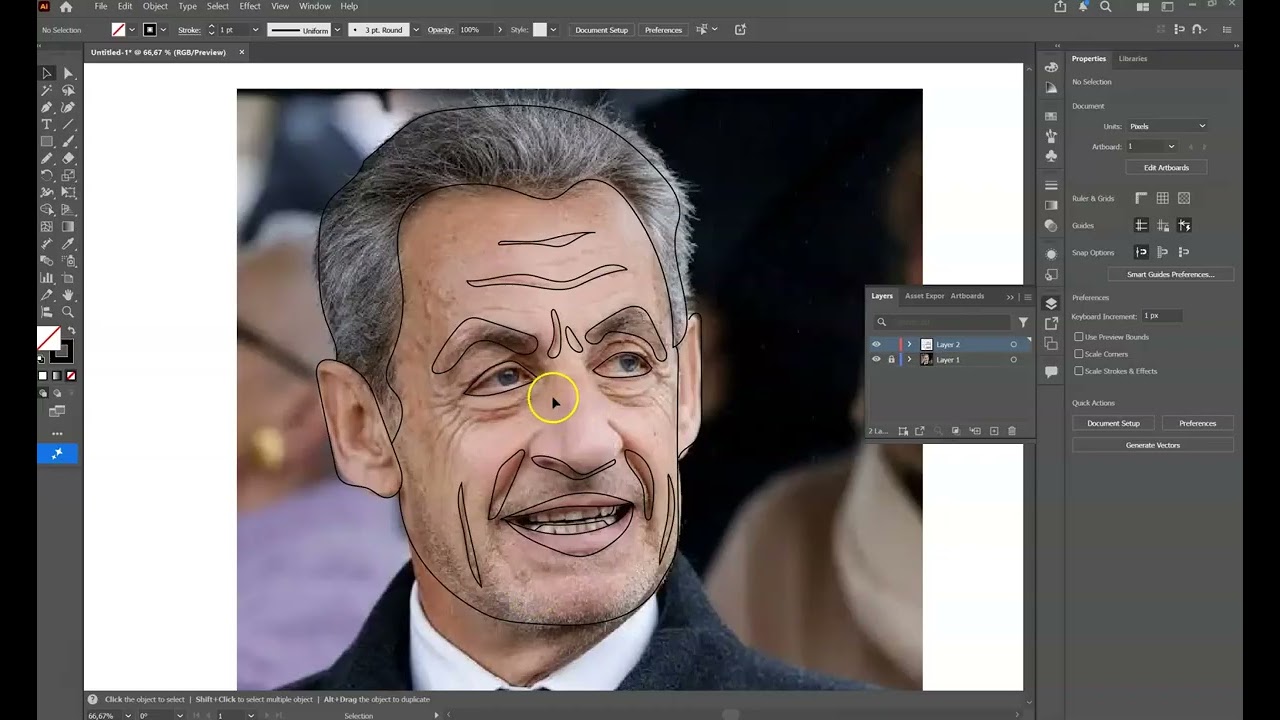
Task: Open the Column Graph tool
Action: point(46,278)
